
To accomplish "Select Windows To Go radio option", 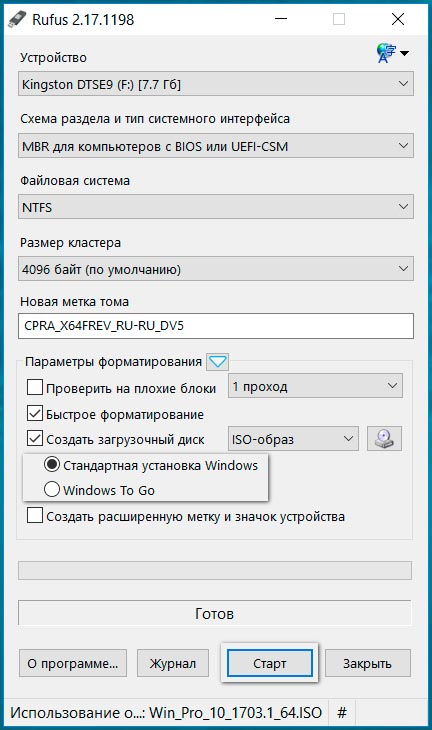I will click(x=52, y=489).
